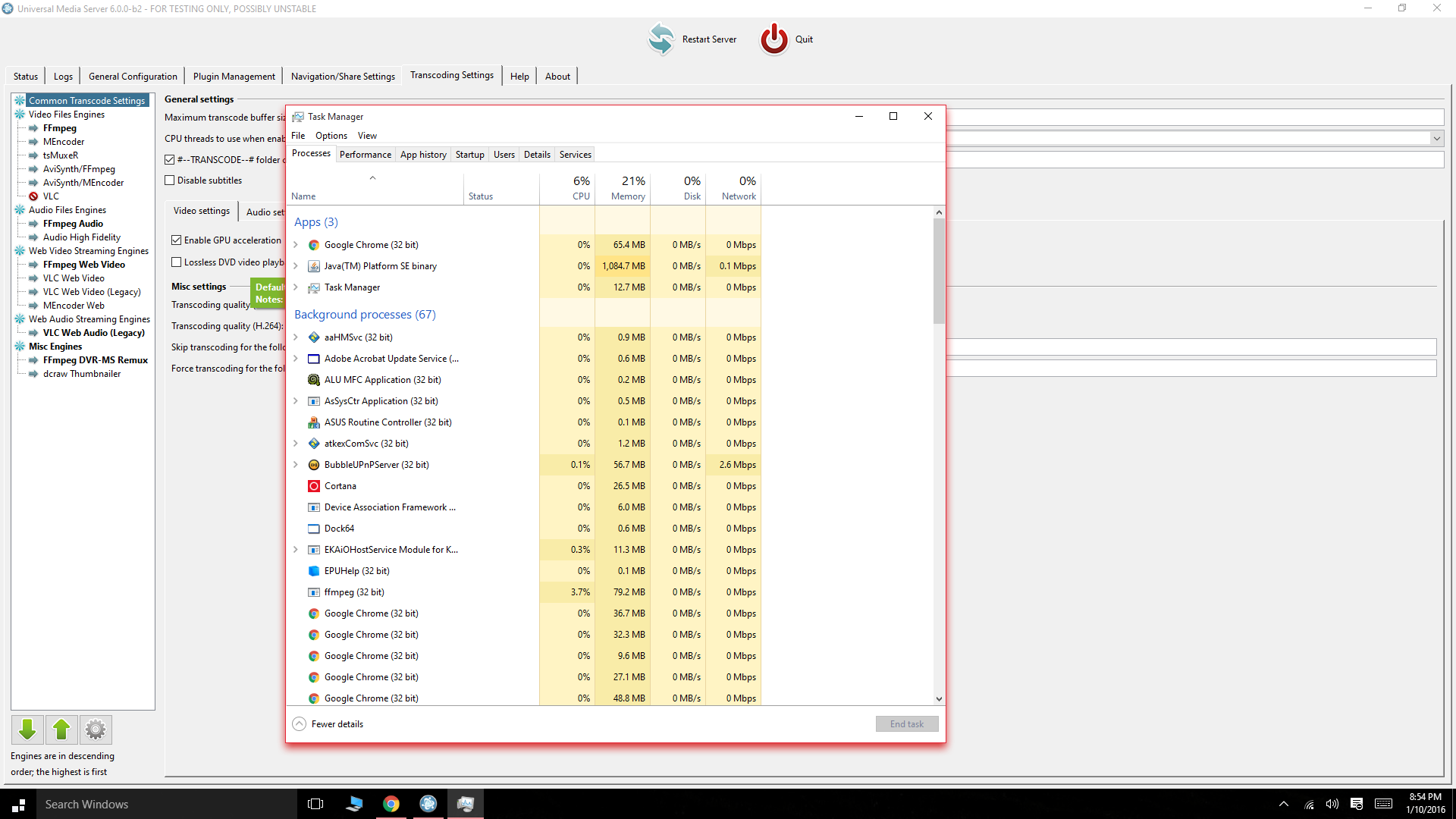The image size is (1456, 819).
Task: Click the red Quit power icon
Action: (773, 39)
